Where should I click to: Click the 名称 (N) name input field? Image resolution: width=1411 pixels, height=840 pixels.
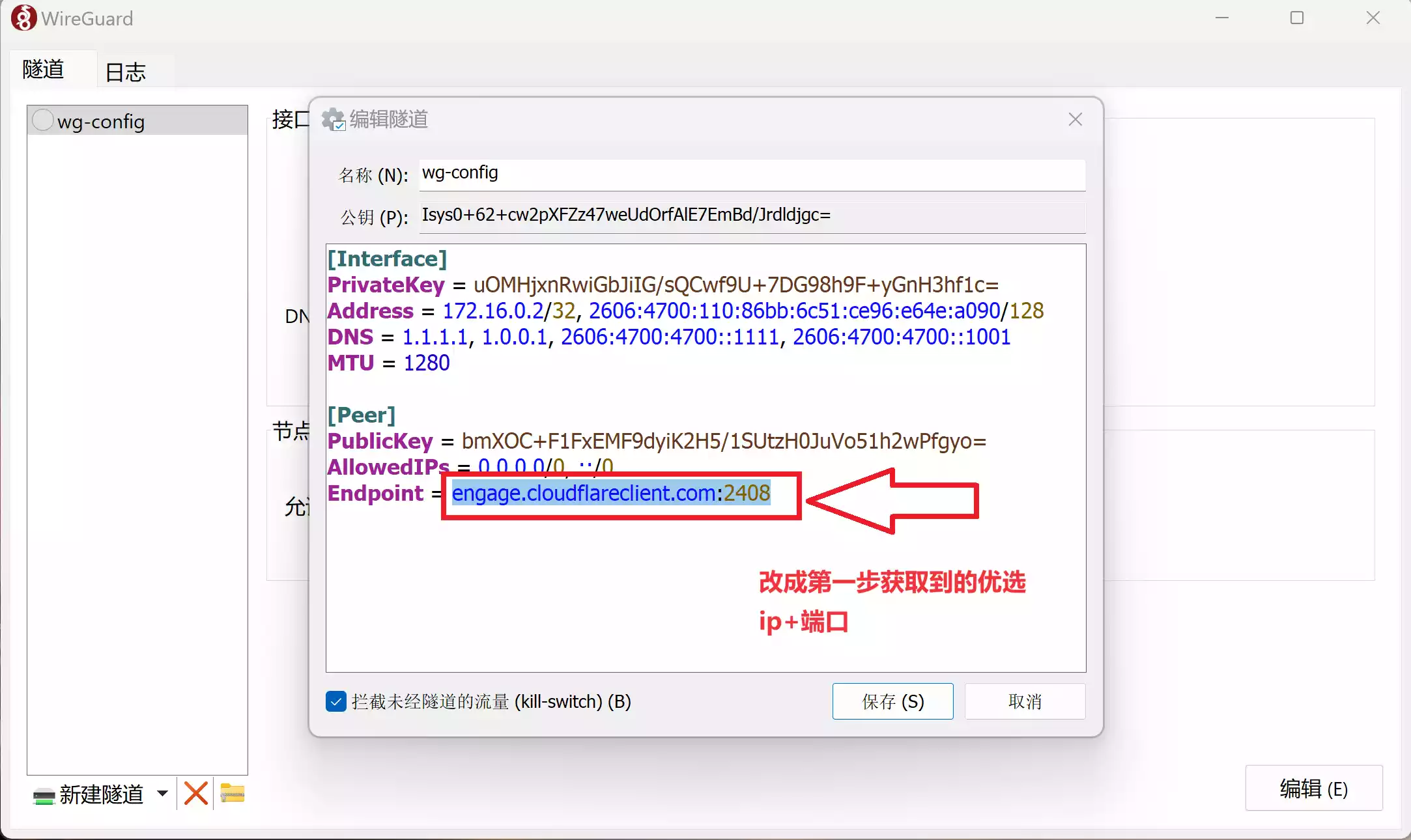pyautogui.click(x=752, y=174)
